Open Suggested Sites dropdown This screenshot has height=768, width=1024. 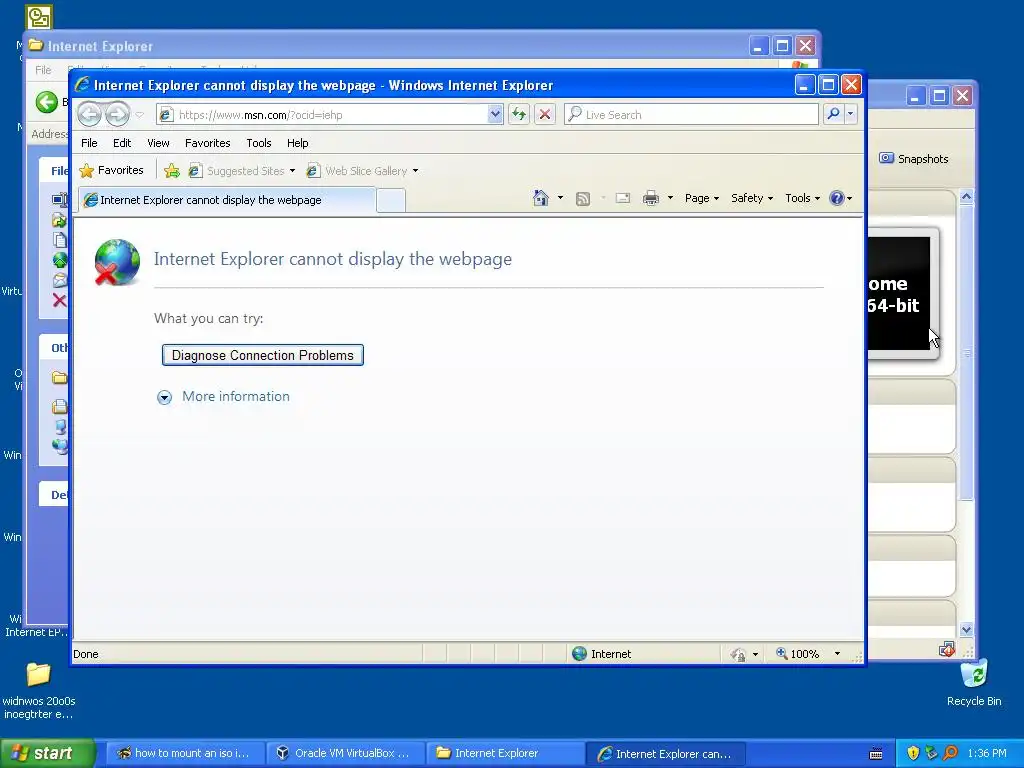pyautogui.click(x=242, y=171)
